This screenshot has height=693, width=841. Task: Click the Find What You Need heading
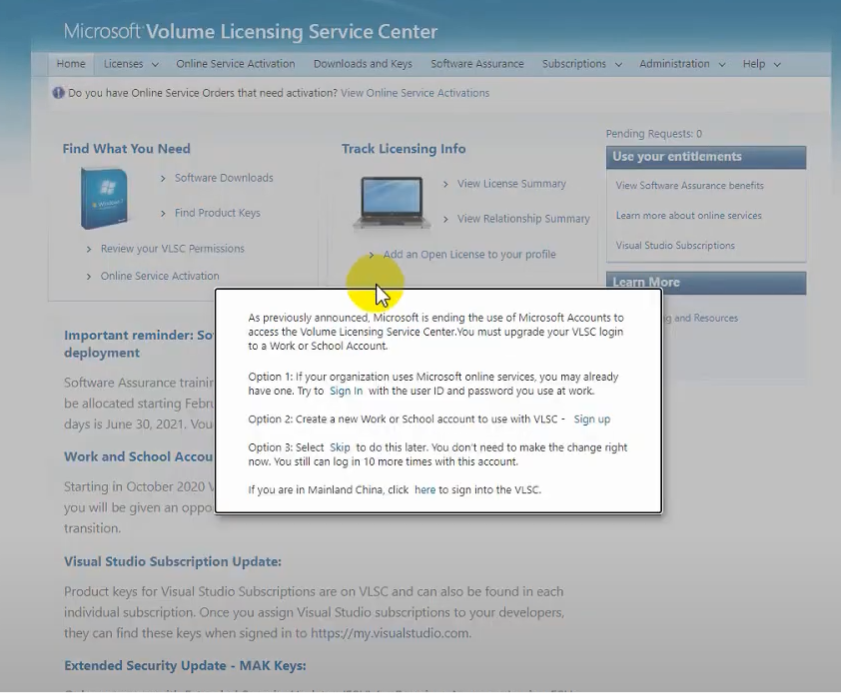(x=127, y=149)
